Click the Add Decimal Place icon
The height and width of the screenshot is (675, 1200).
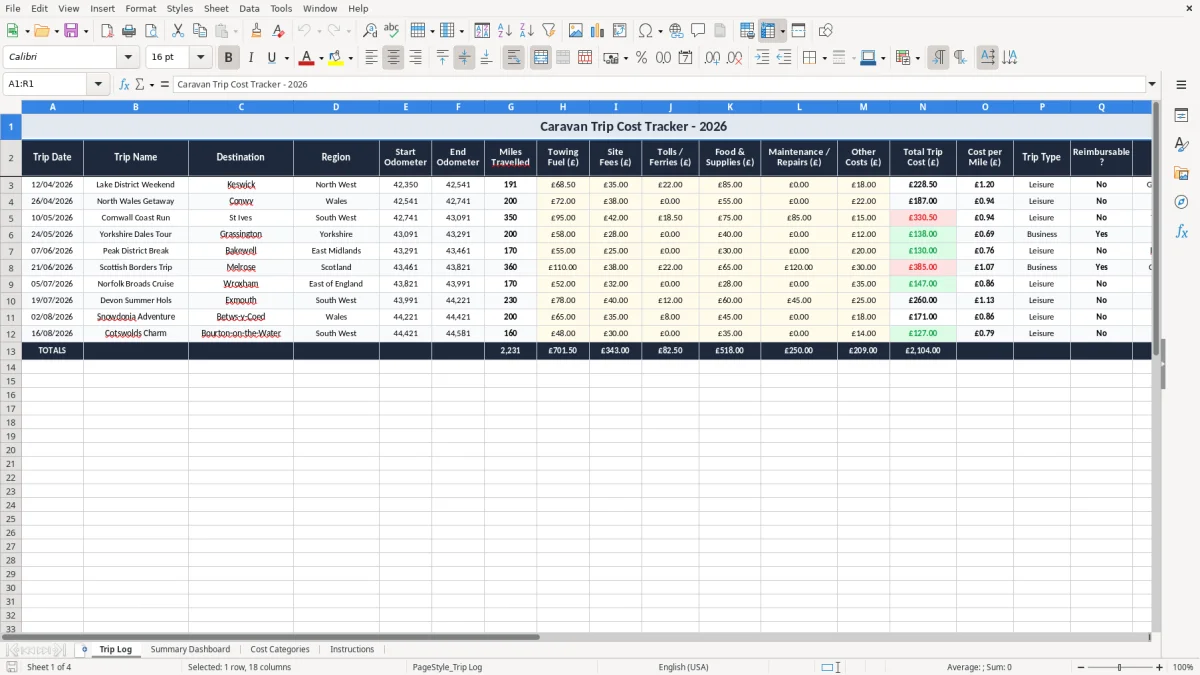click(712, 58)
